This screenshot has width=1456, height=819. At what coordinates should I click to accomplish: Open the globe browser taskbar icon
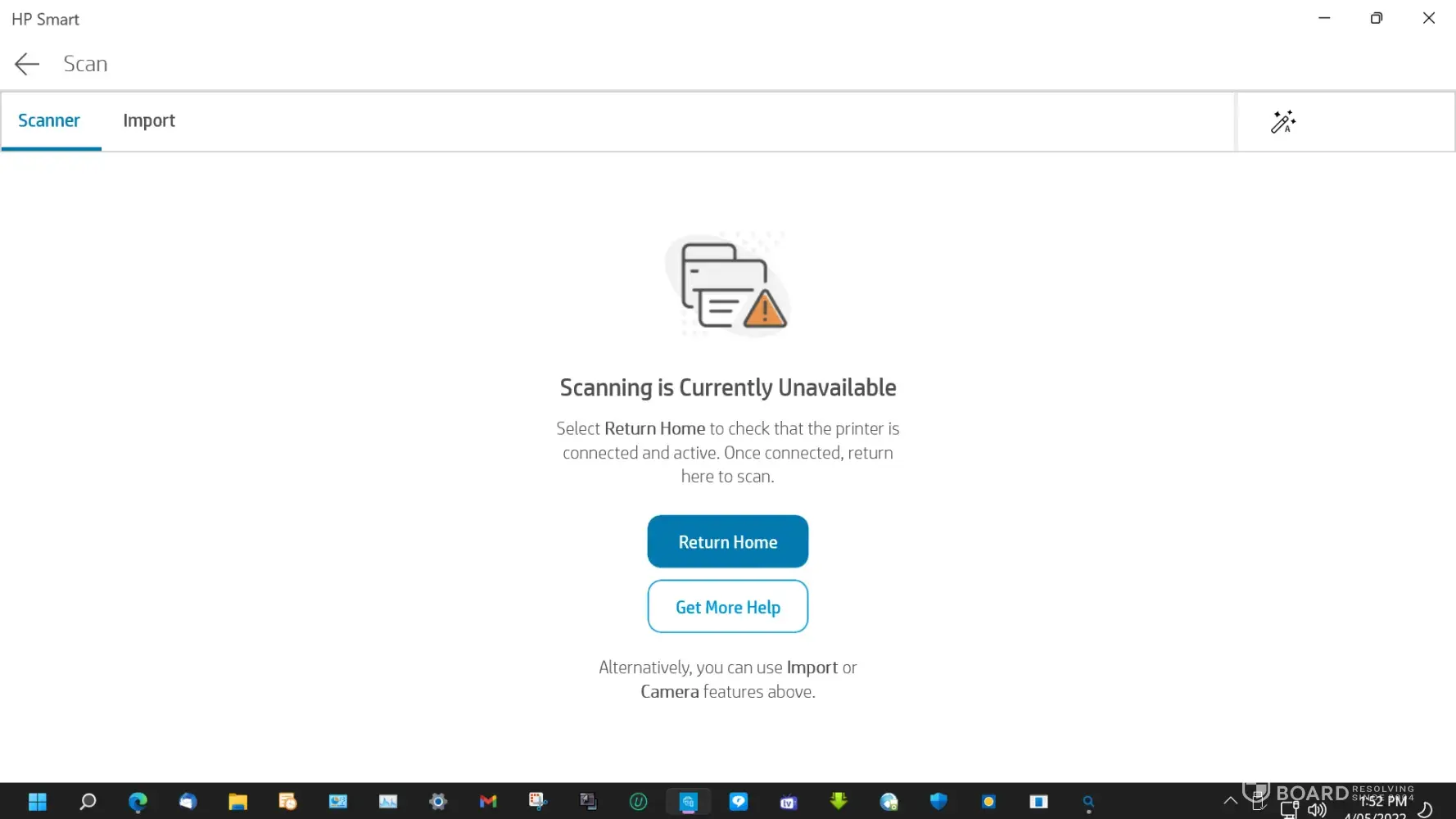tap(889, 802)
